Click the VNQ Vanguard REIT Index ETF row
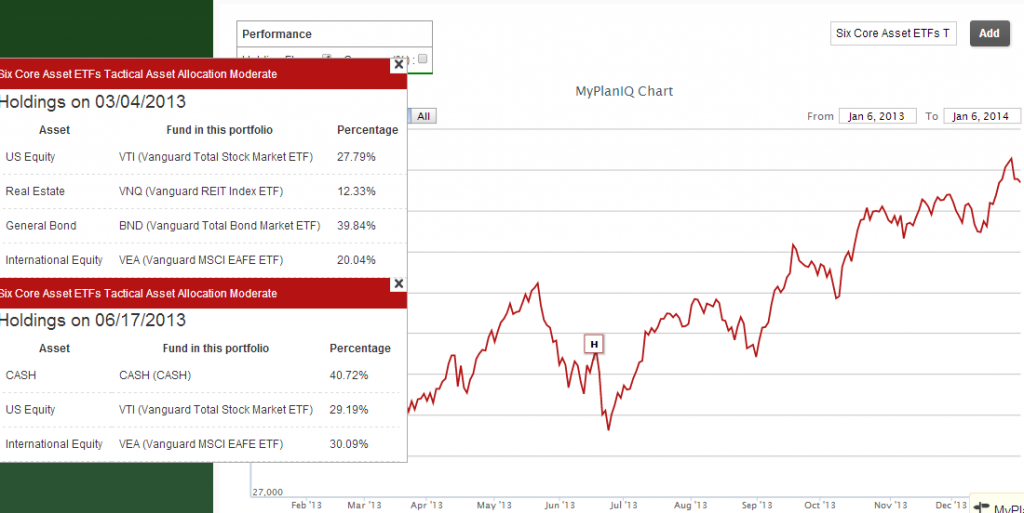This screenshot has width=1024, height=513. click(202, 192)
